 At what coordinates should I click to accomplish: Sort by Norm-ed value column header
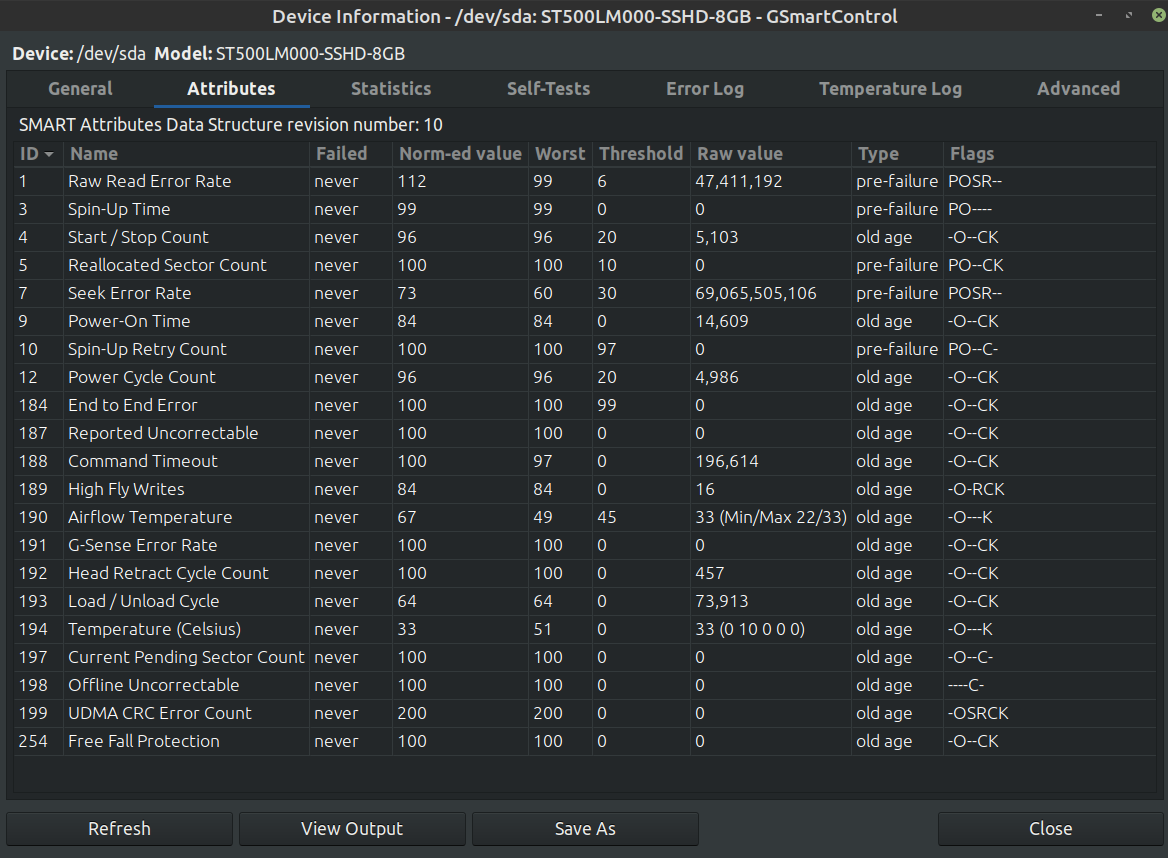coord(460,153)
